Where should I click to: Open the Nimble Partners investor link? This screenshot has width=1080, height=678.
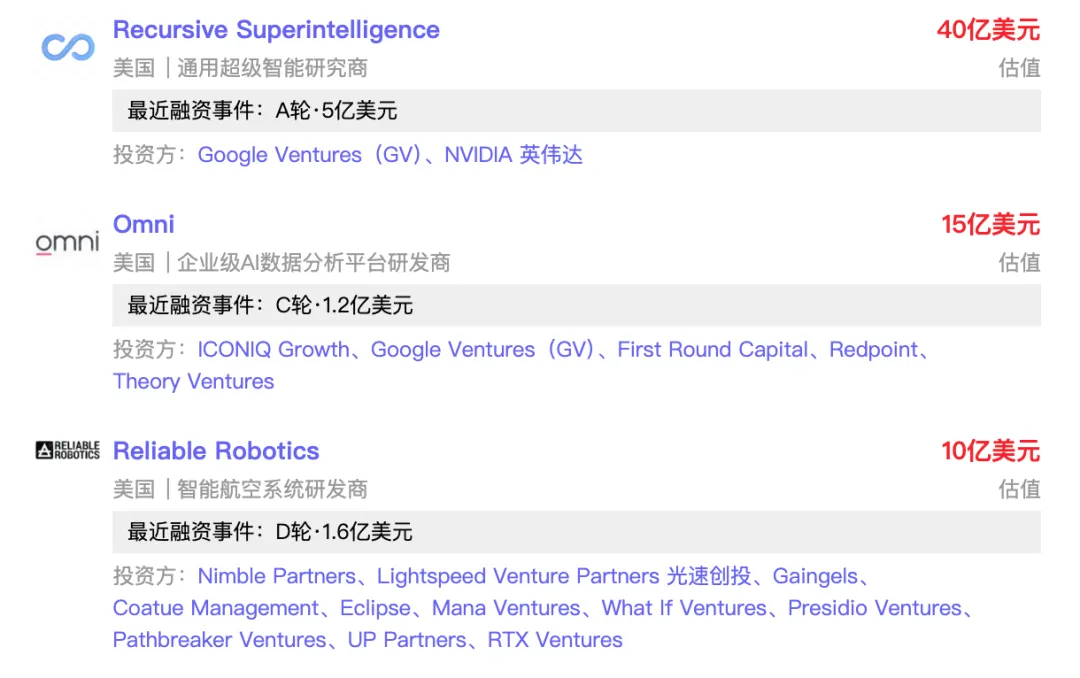click(x=276, y=576)
